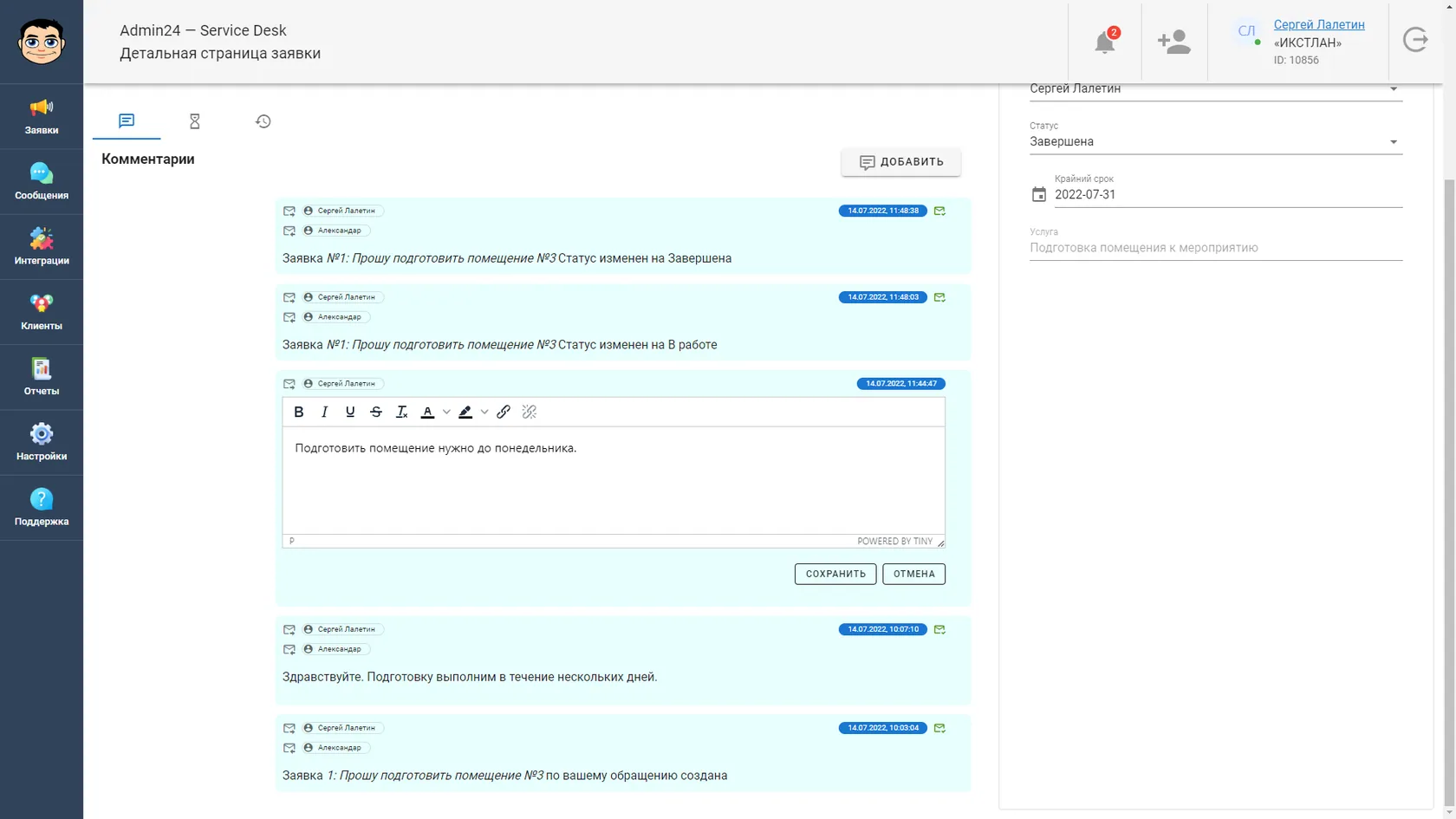Open the Интеграции section in sidebar
The width and height of the screenshot is (1456, 819).
point(42,247)
